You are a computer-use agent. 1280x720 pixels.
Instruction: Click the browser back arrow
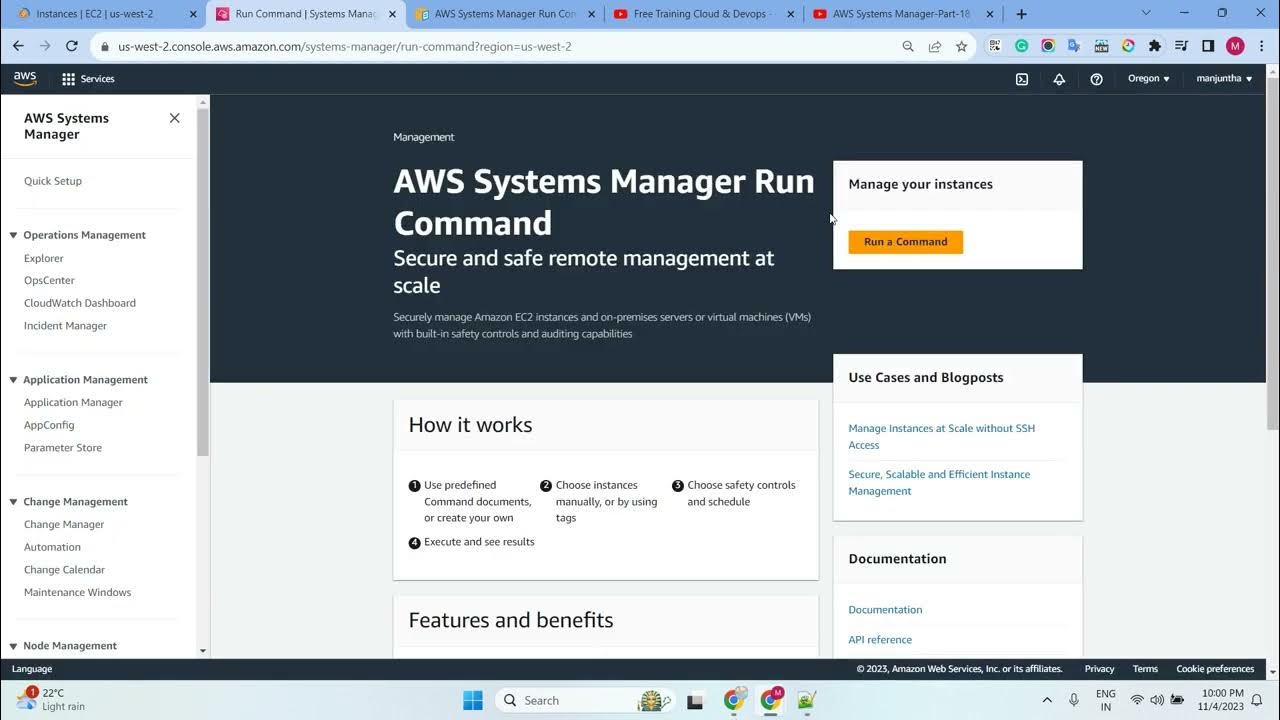pyautogui.click(x=18, y=46)
